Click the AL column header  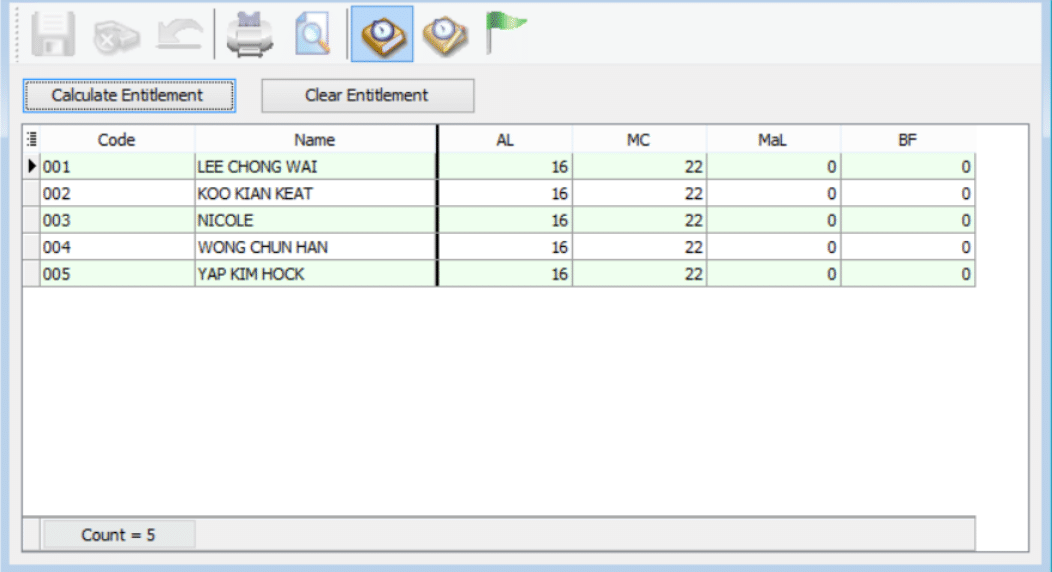(x=505, y=140)
